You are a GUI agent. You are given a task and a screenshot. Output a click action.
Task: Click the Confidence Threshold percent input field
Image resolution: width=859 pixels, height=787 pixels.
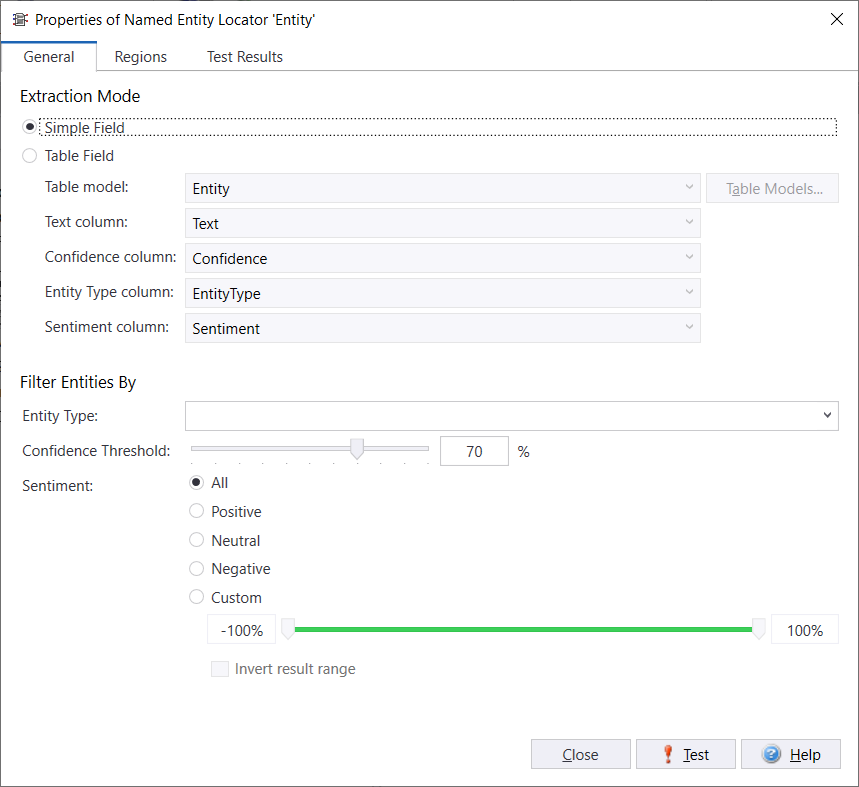474,452
